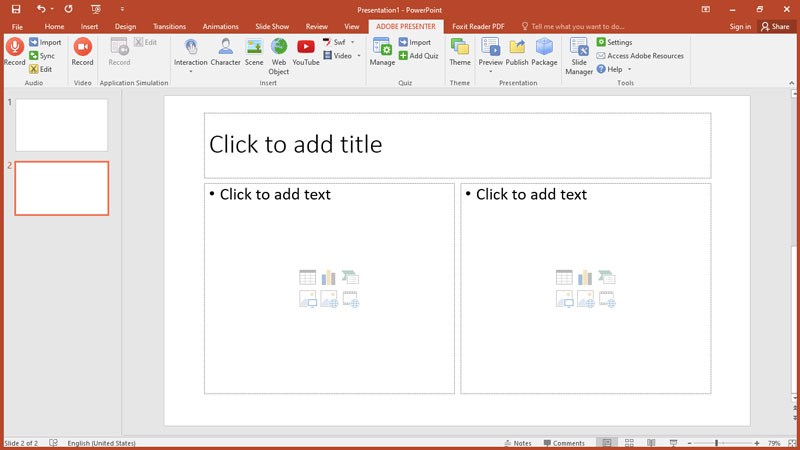Switch to the Transitions tab
Viewport: 800px width, 450px height.
[169, 27]
